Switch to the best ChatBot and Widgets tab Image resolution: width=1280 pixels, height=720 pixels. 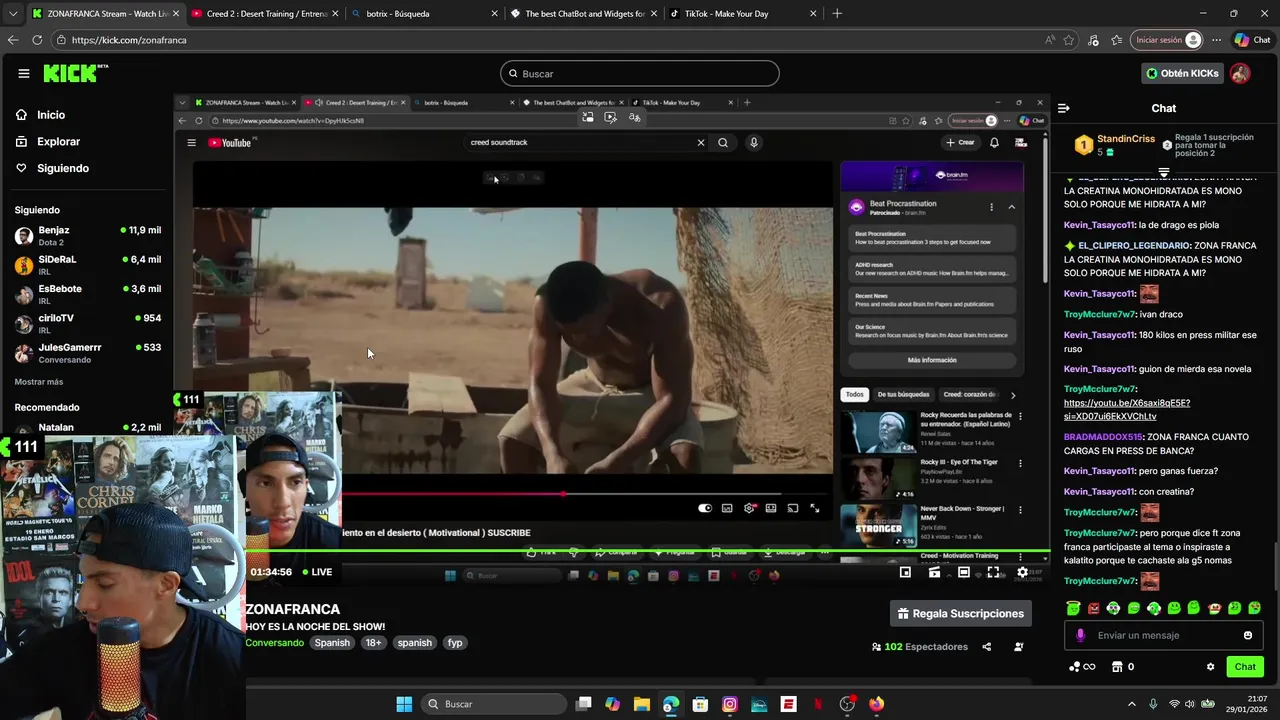pyautogui.click(x=584, y=13)
